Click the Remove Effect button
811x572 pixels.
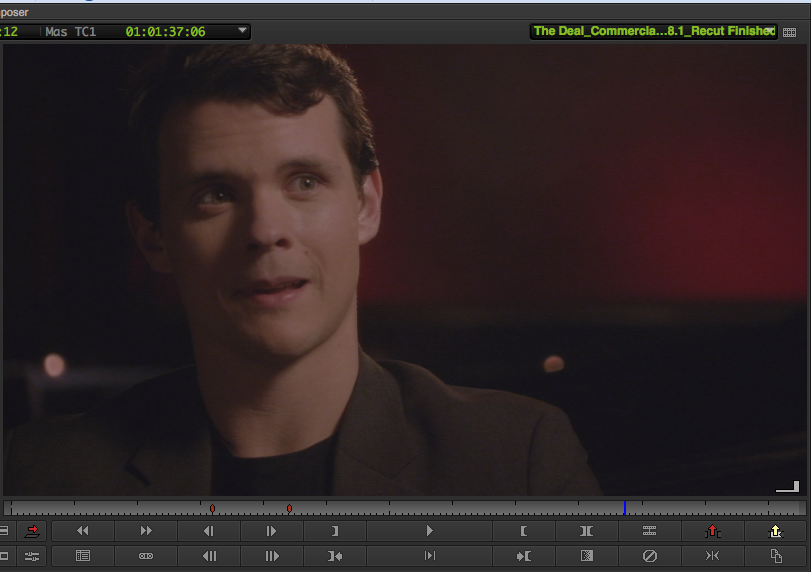[650, 556]
